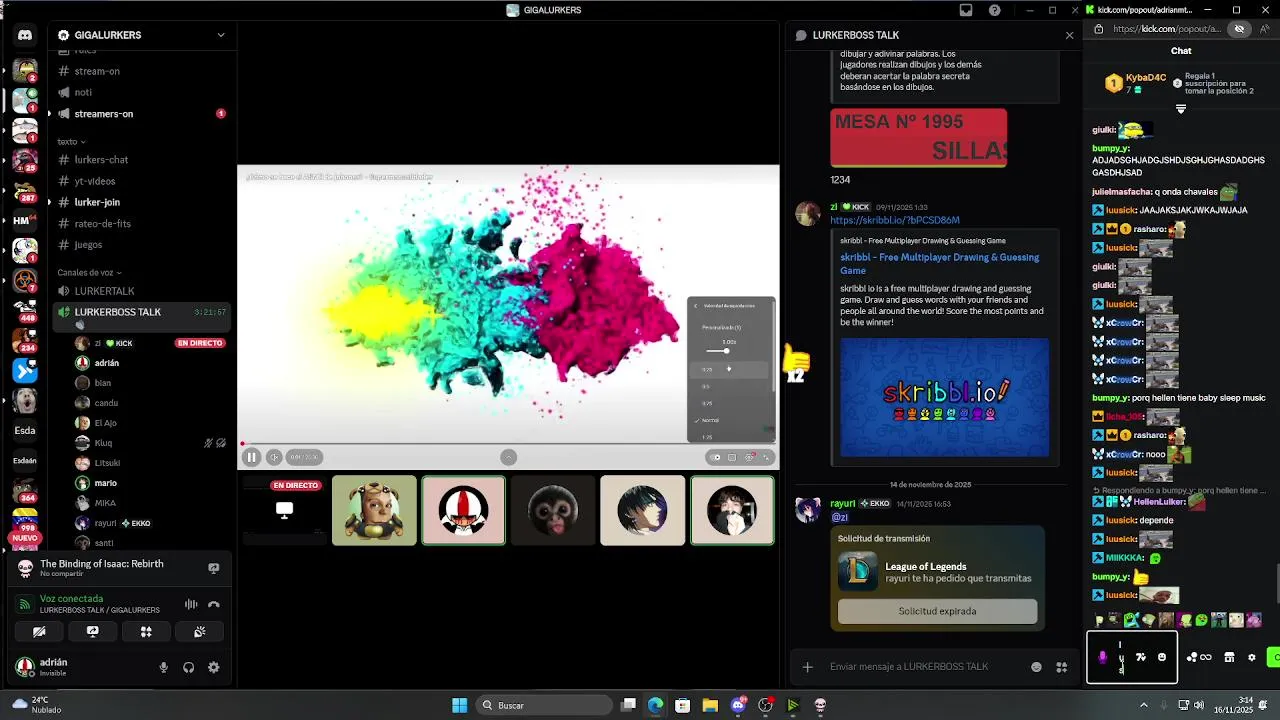Close the LURKERBOSS TALK chat panel
This screenshot has width=1280, height=720.
(x=1069, y=35)
